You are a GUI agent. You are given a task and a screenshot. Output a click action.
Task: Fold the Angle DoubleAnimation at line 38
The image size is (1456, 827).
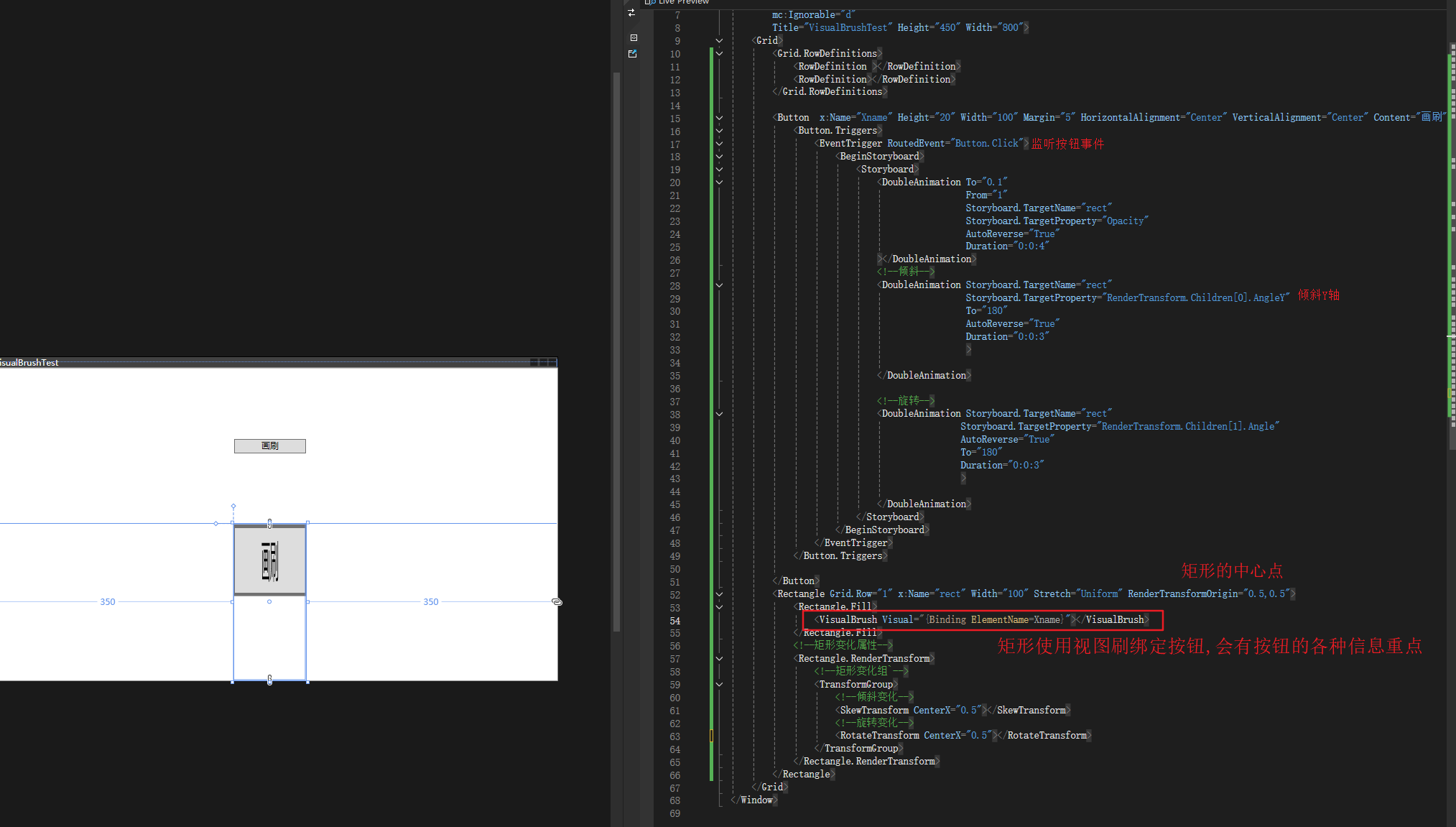pyautogui.click(x=719, y=413)
